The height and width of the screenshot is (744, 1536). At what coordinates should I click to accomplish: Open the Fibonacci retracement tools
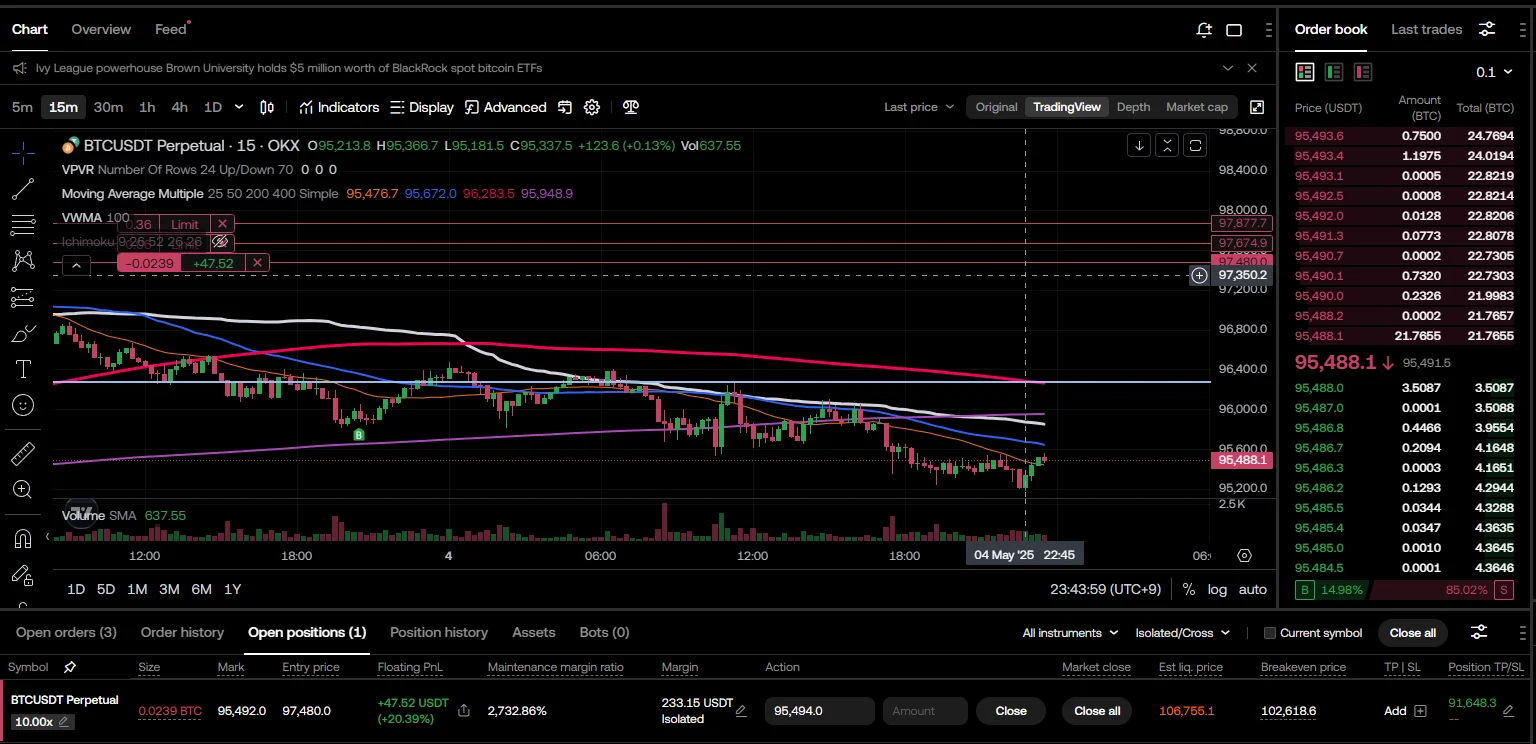pyautogui.click(x=23, y=225)
